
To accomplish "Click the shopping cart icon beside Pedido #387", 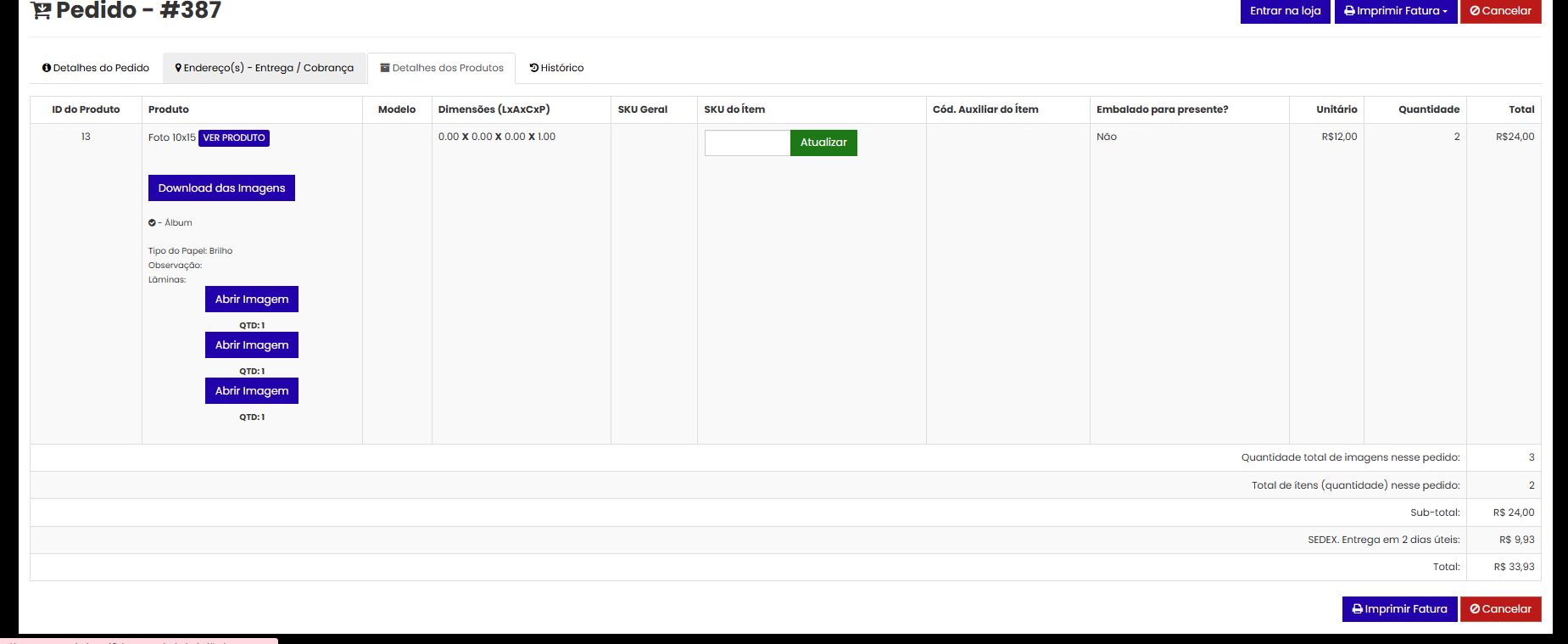I will (x=41, y=10).
